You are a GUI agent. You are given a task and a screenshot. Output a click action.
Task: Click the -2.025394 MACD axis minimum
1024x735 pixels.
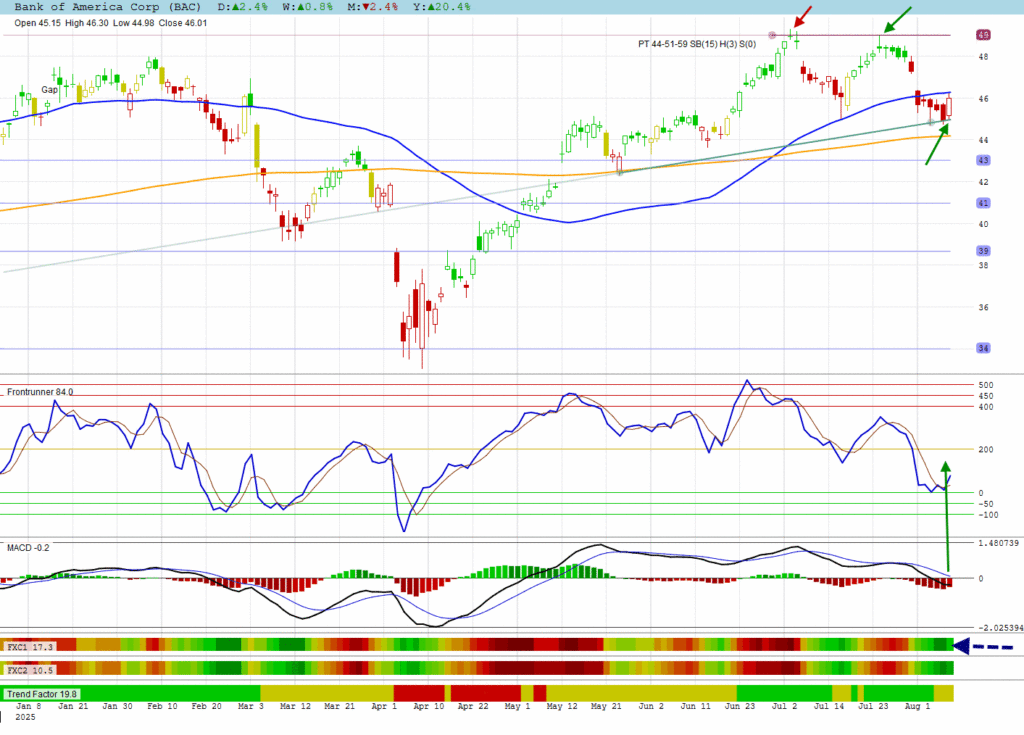[x=999, y=628]
